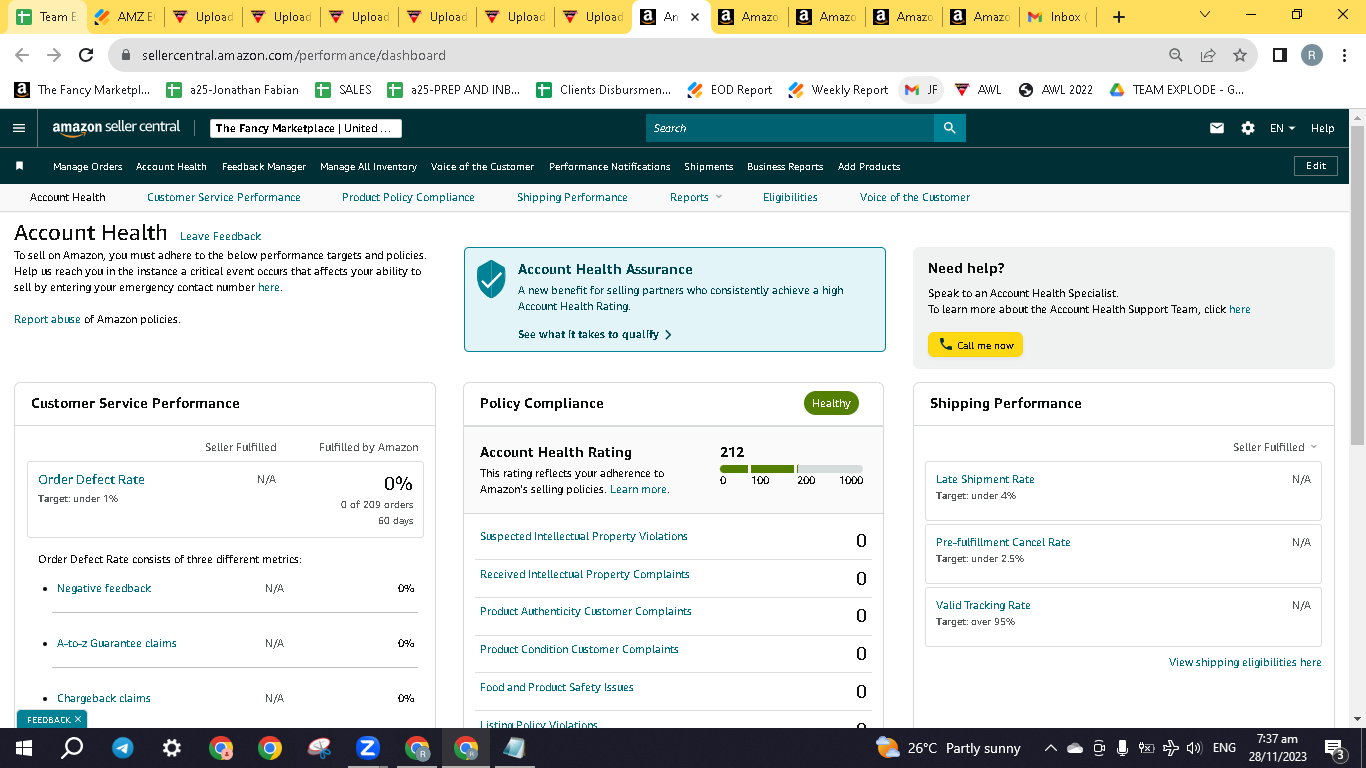The width and height of the screenshot is (1366, 768).
Task: Dismiss the FEEDBACK tab with its X
Action: point(78,719)
